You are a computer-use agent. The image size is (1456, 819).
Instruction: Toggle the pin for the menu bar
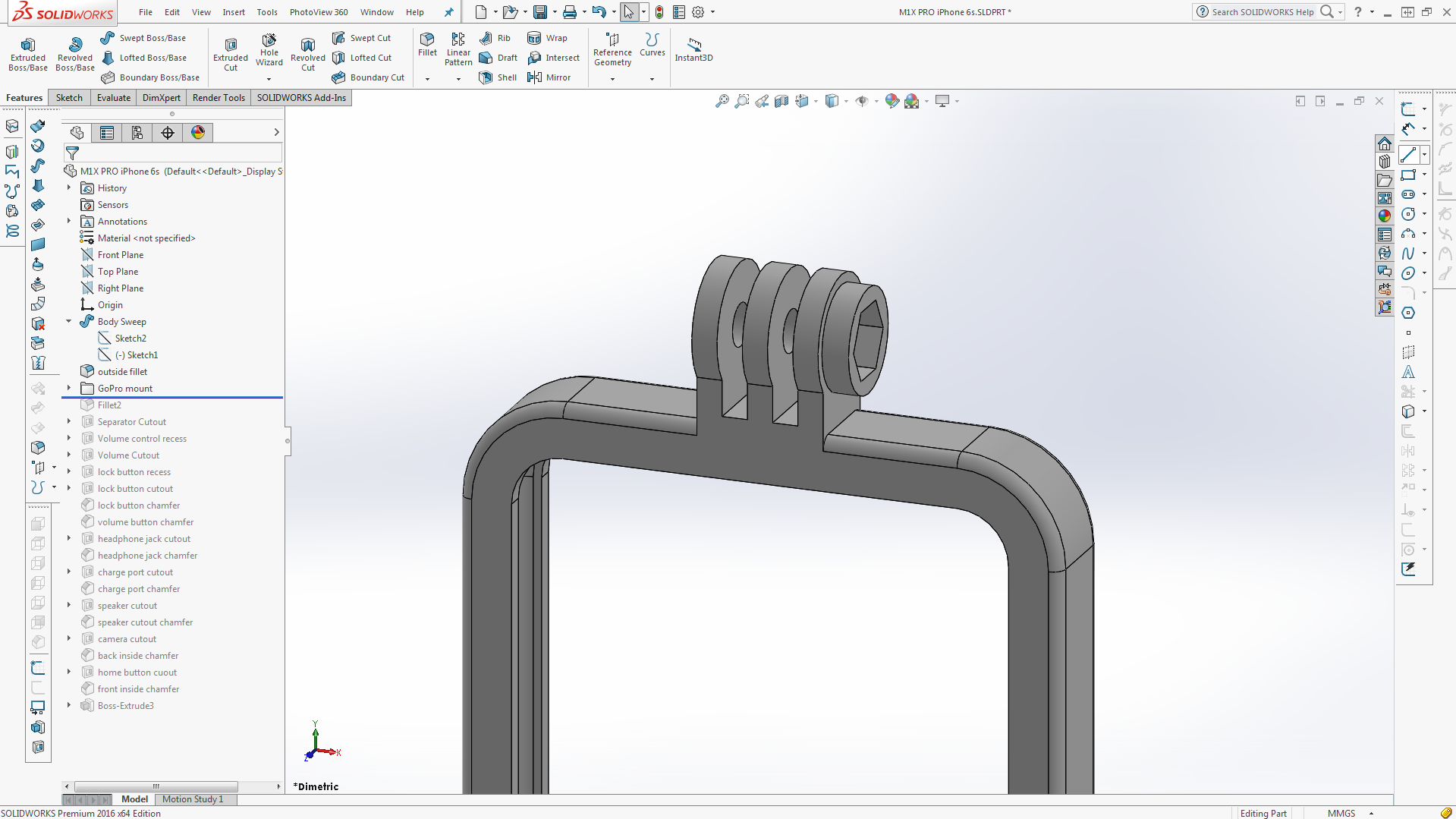click(x=448, y=12)
